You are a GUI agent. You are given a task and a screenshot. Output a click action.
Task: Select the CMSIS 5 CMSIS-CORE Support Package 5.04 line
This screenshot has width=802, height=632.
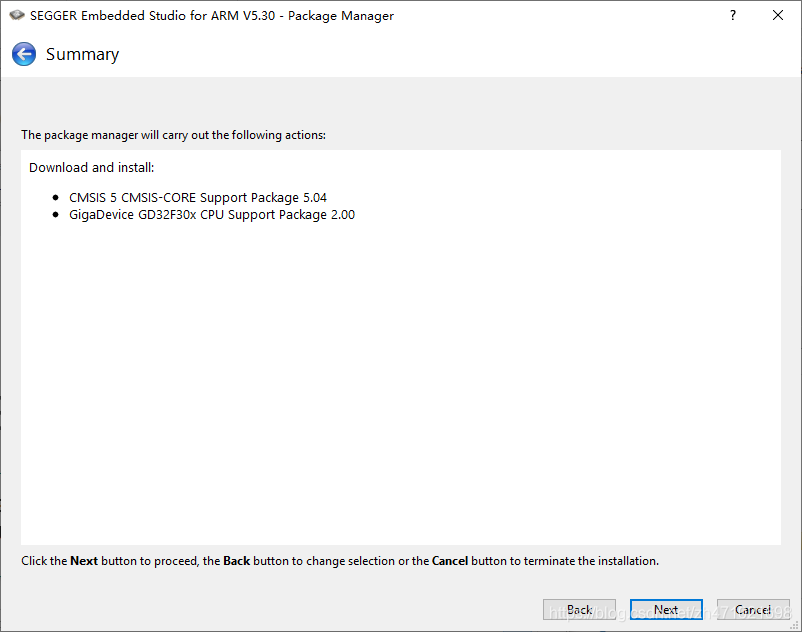(197, 197)
